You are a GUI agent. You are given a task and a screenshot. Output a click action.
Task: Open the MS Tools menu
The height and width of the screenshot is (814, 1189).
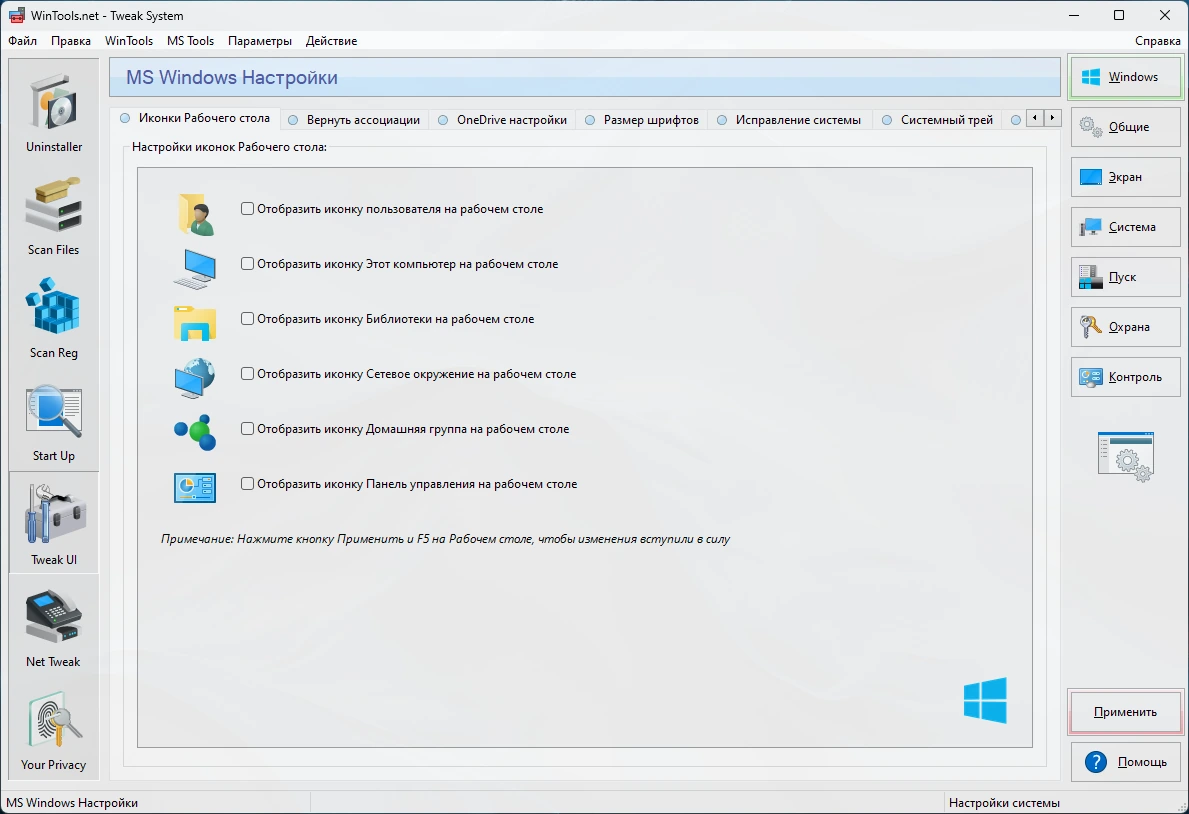[x=190, y=41]
